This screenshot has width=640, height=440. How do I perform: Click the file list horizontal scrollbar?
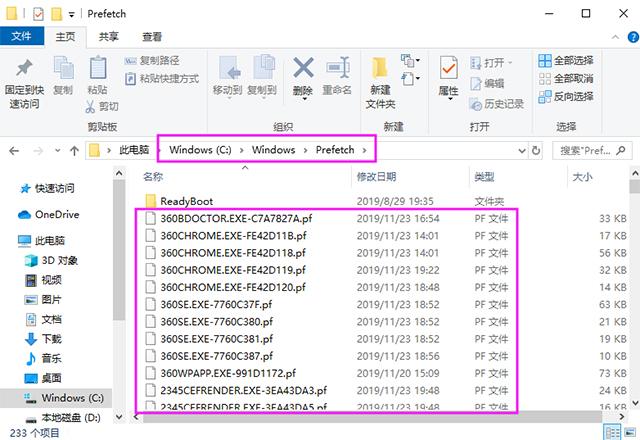(x=371, y=417)
